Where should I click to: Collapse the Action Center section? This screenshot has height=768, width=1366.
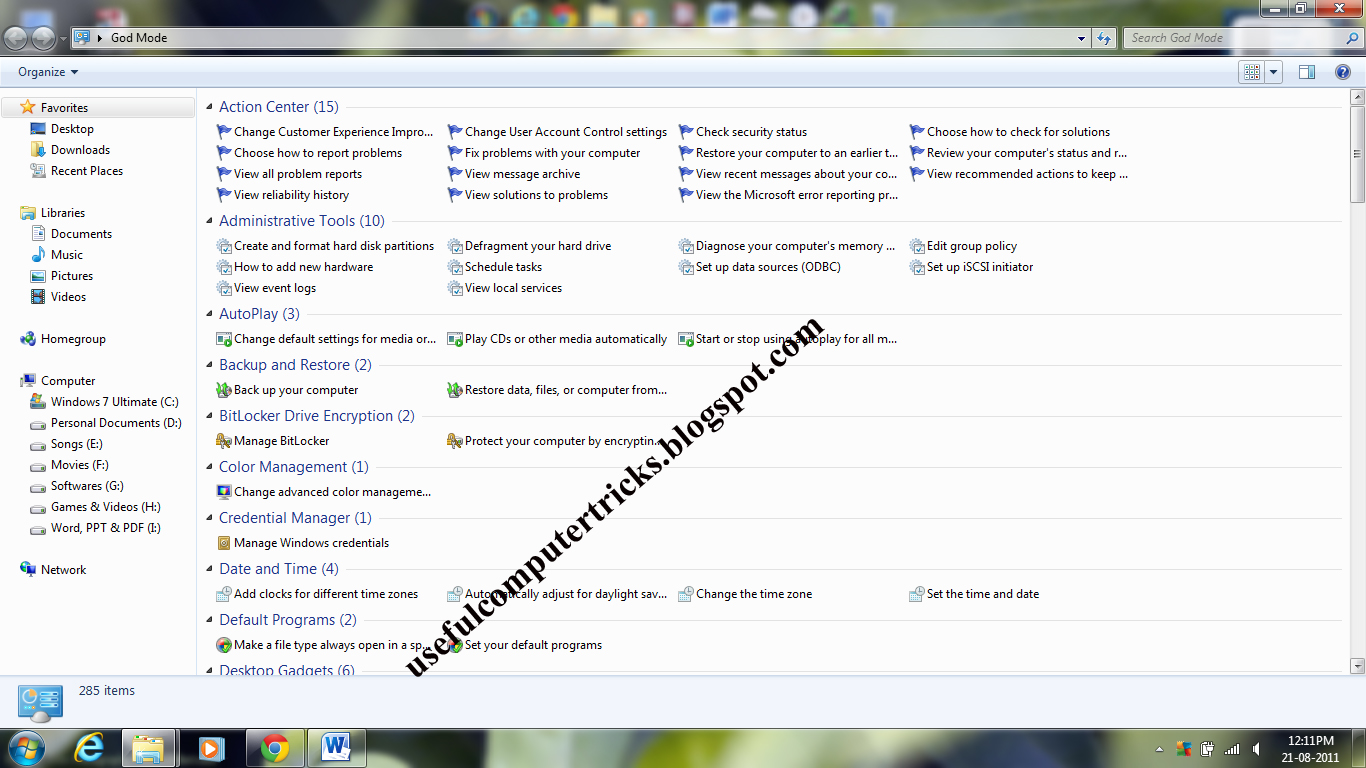[207, 106]
